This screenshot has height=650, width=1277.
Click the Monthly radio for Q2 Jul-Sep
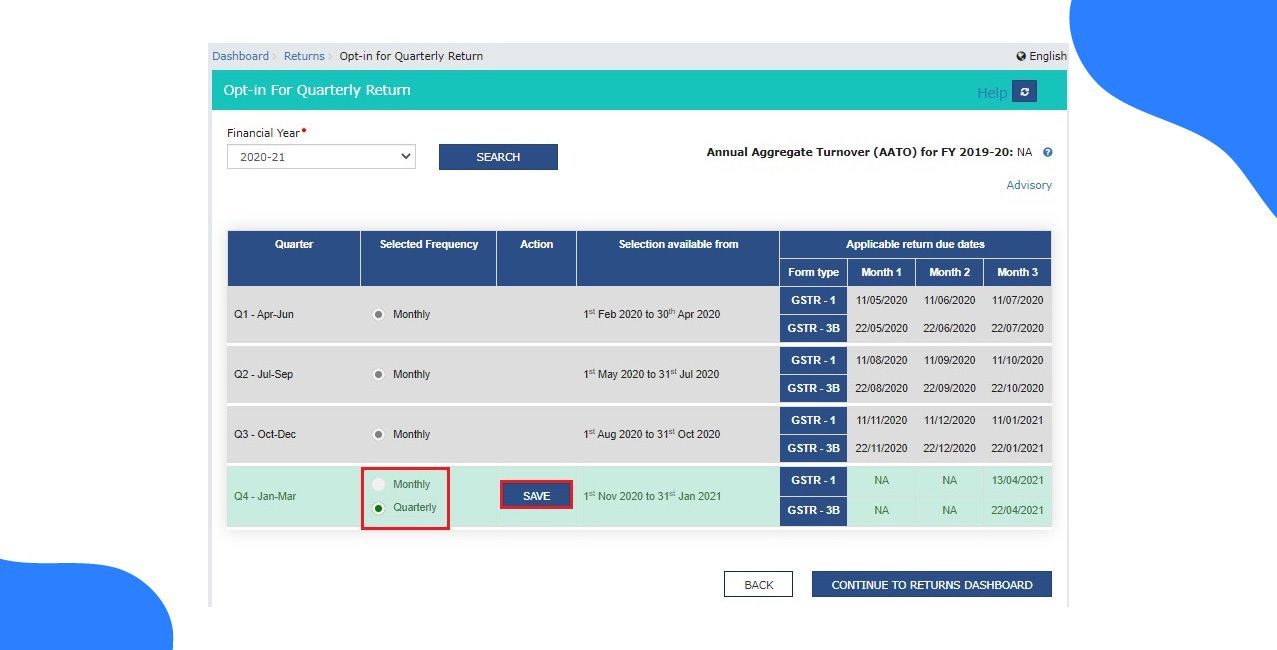tap(378, 373)
